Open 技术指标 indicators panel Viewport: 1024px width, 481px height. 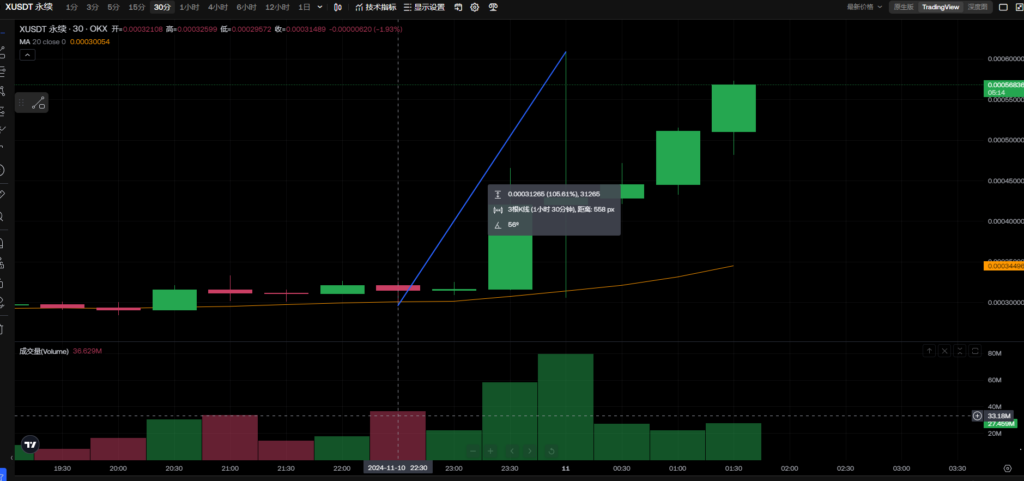(374, 7)
